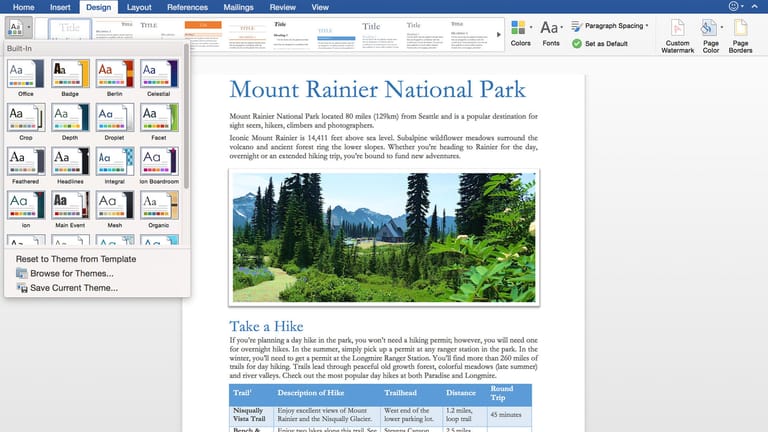Pick the Organic theme

pyautogui.click(x=159, y=209)
